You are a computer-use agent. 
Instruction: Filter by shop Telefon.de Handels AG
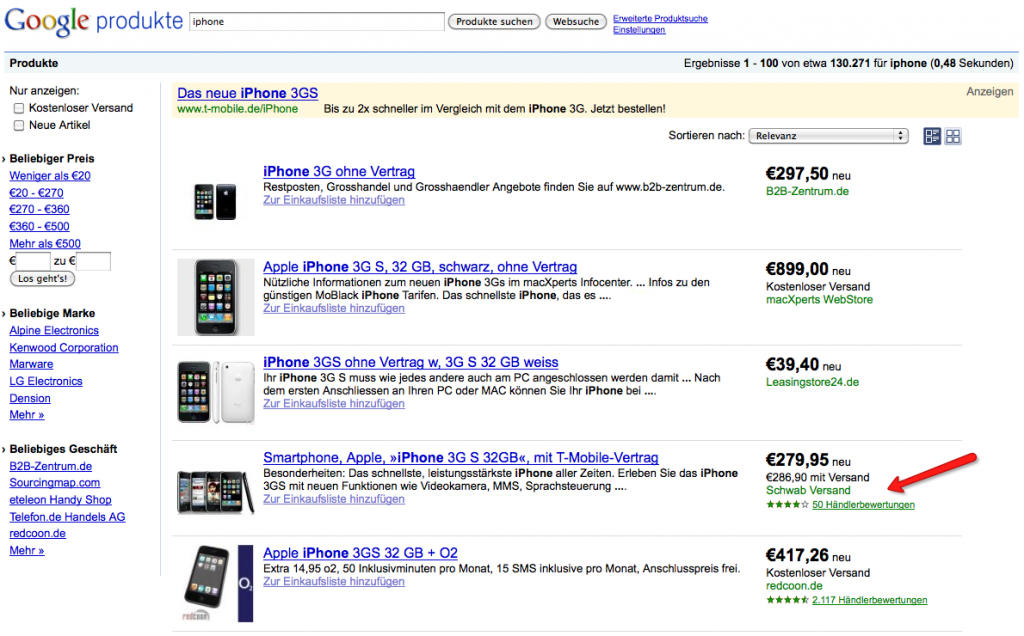point(67,517)
